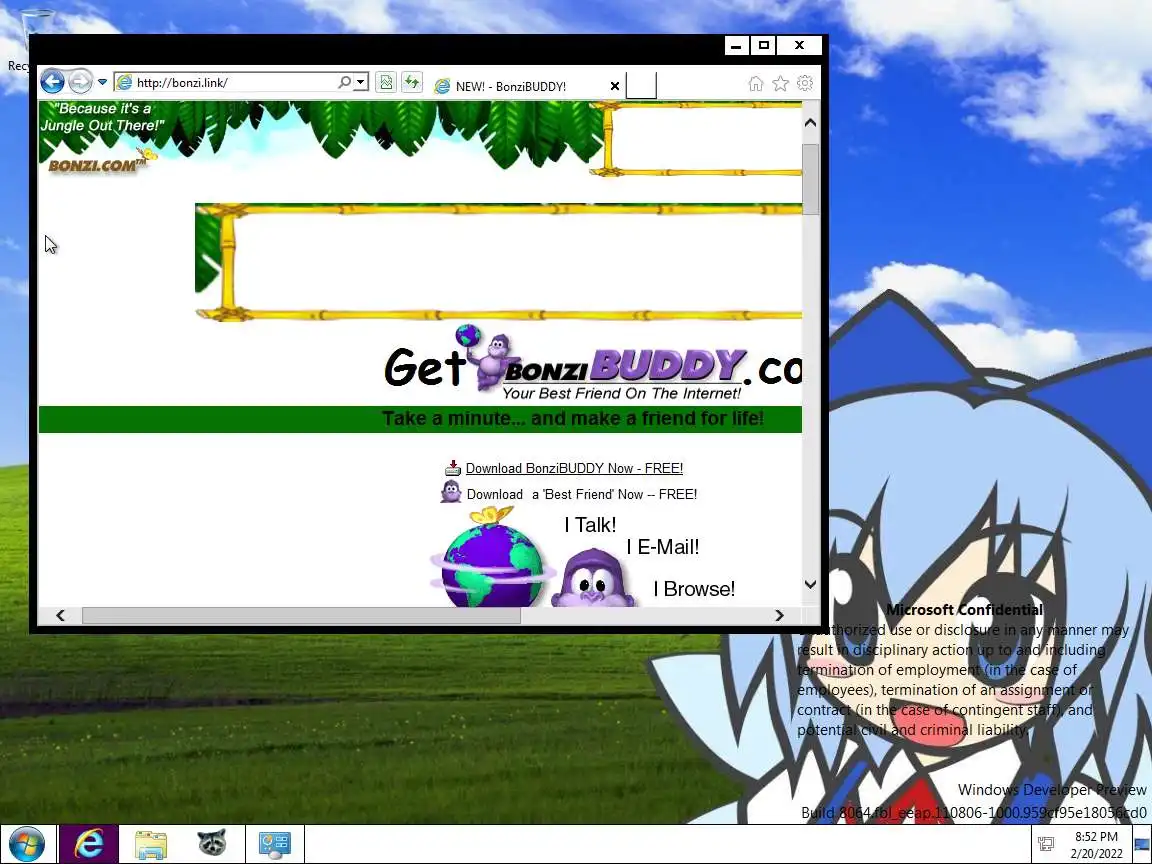Image resolution: width=1152 pixels, height=864 pixels.
Task: Close the Internet Explorer window
Action: pos(799,46)
